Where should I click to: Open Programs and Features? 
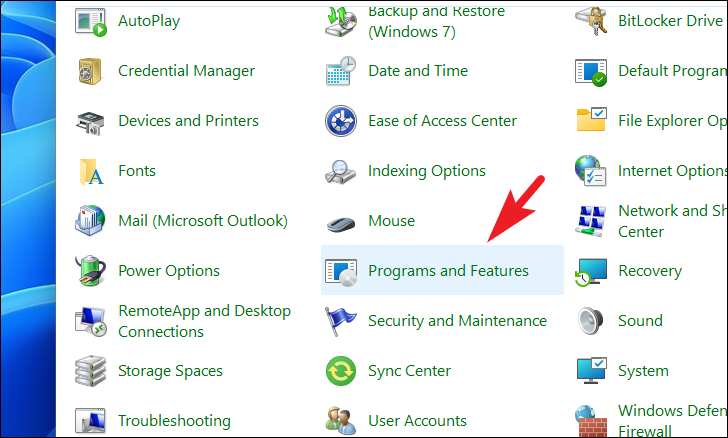click(x=448, y=271)
